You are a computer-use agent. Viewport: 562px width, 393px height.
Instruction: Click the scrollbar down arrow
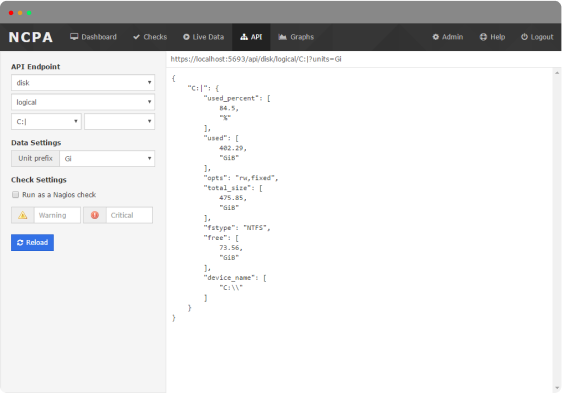pos(557,388)
